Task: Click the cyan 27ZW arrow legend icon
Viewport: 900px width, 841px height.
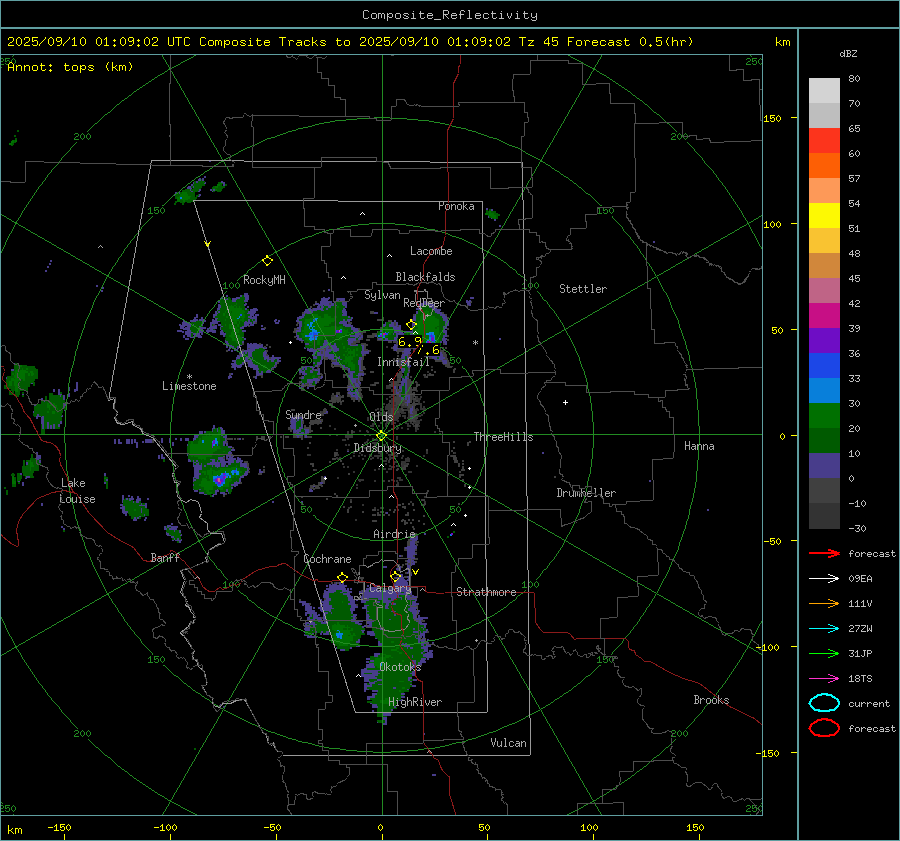Action: (x=824, y=629)
